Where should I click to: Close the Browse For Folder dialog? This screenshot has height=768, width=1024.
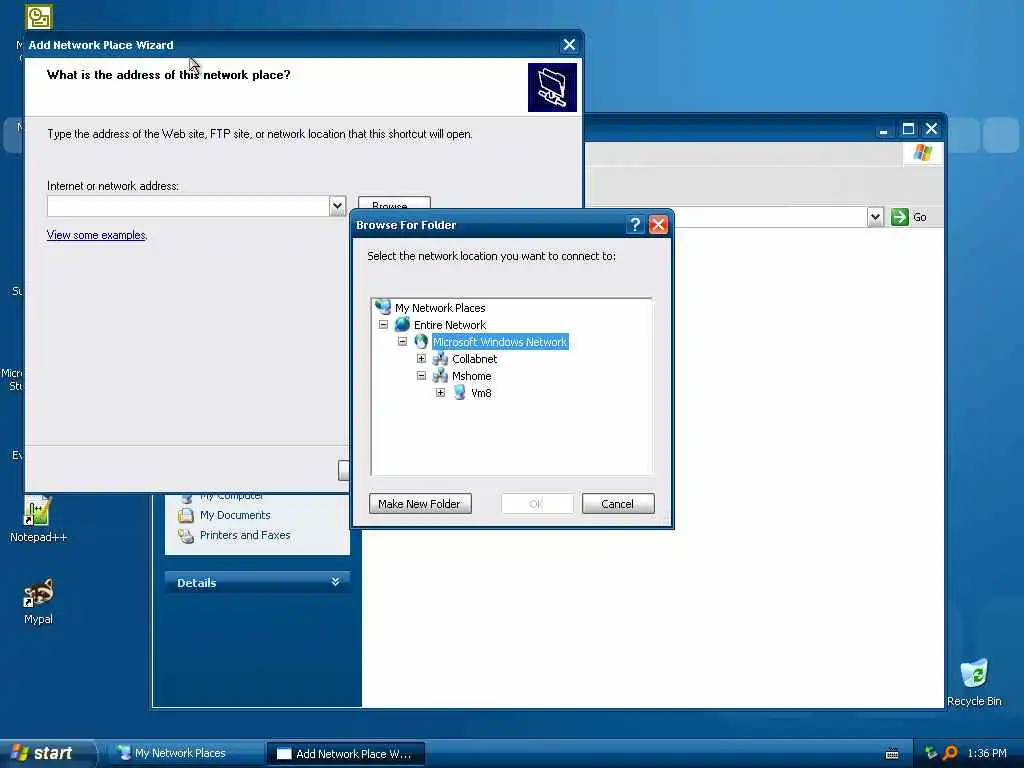click(658, 225)
